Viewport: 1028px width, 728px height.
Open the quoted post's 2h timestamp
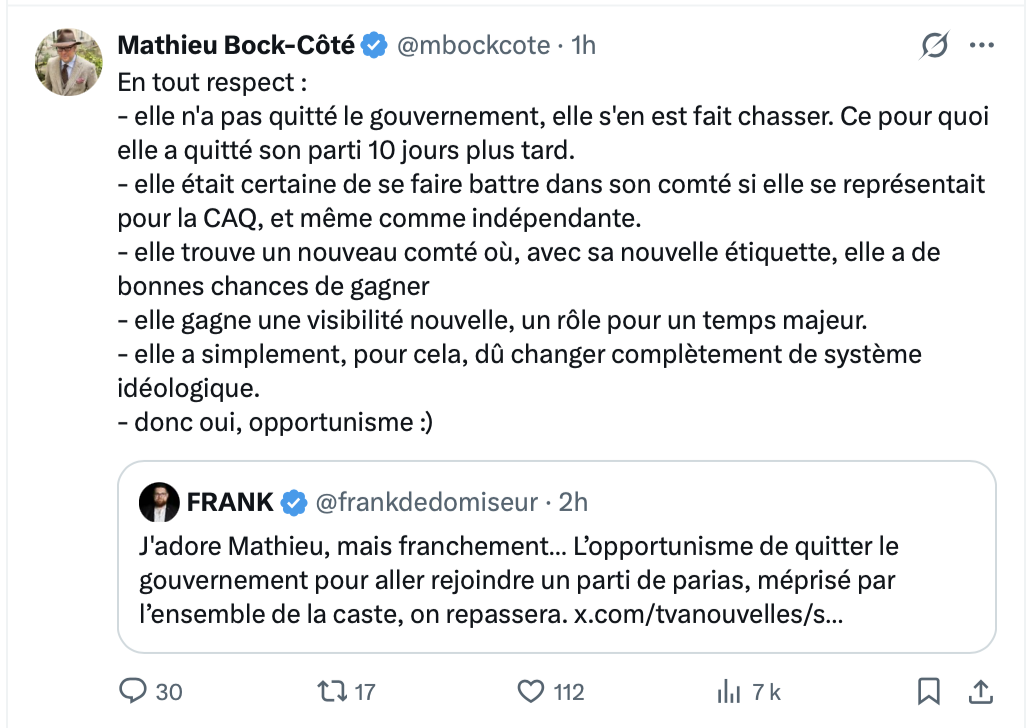click(x=574, y=502)
